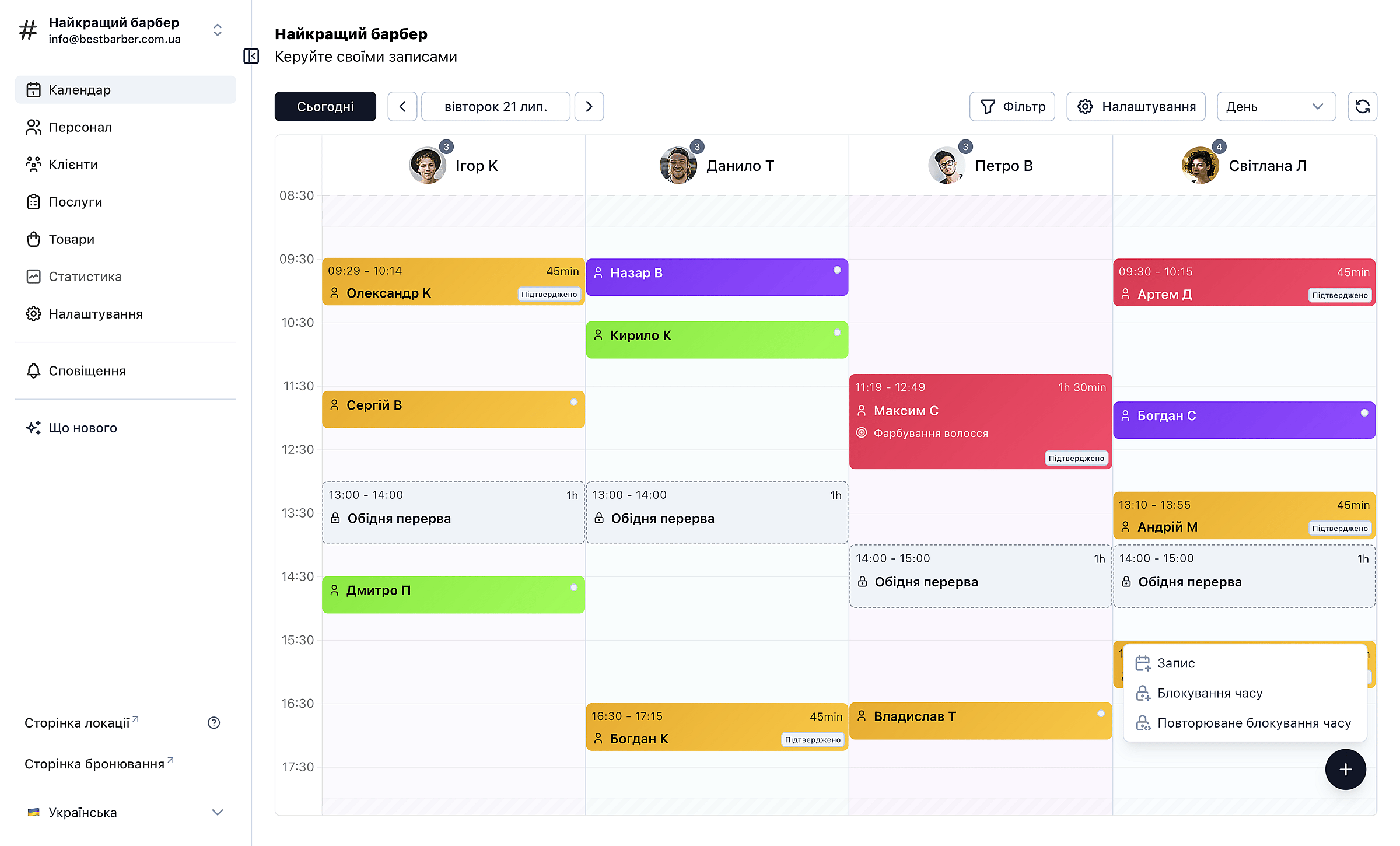Screen dimensions: 1400x846
Task: Open the День view dropdown
Action: click(1276, 107)
